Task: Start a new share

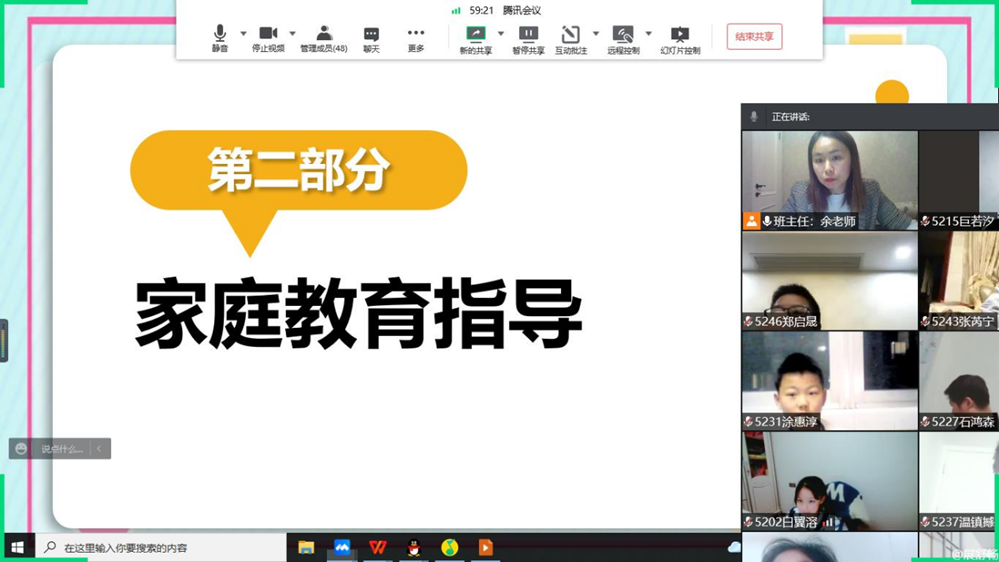Action: tap(476, 40)
